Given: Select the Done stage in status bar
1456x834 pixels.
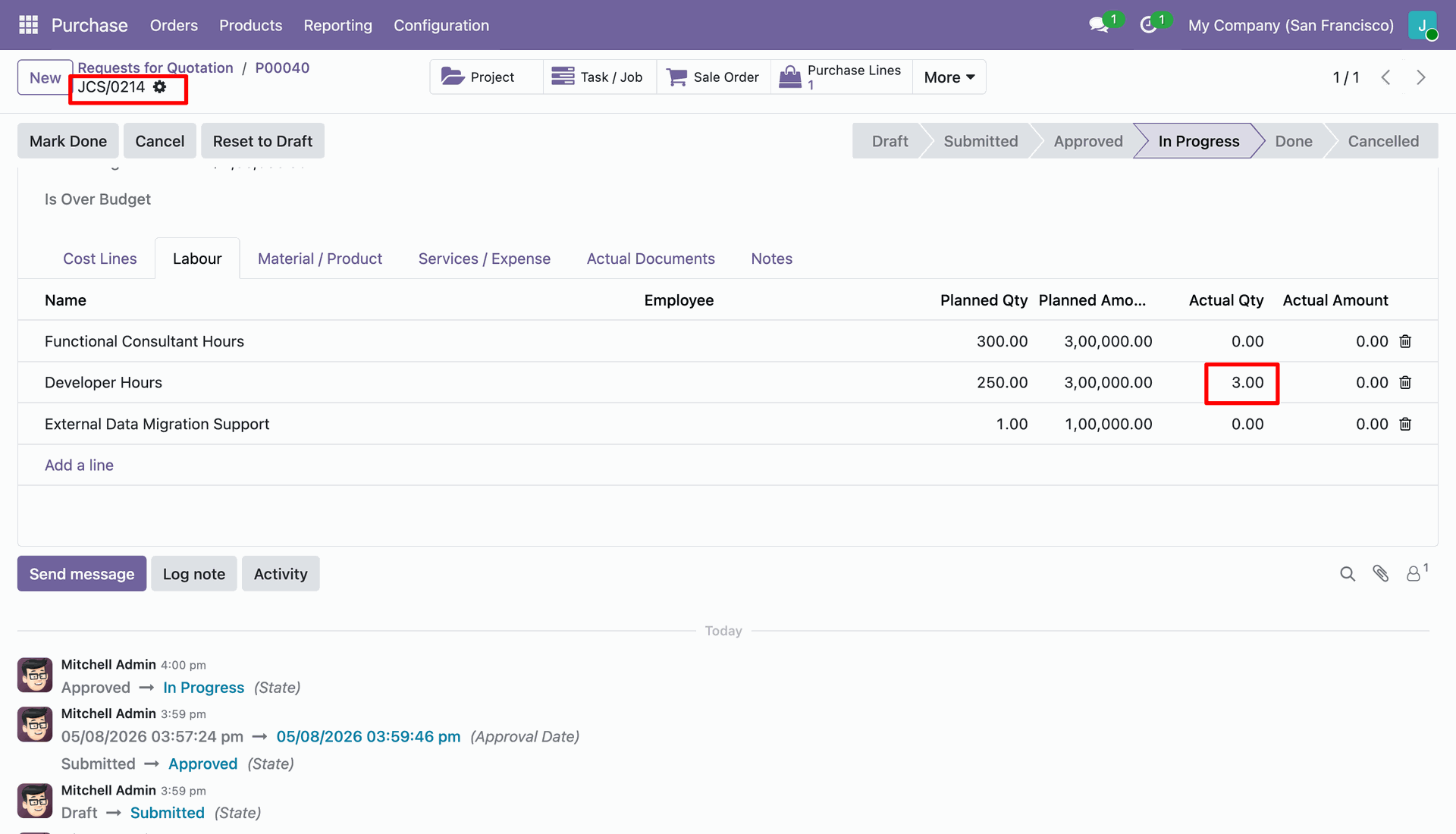Looking at the screenshot, I should 1293,141.
